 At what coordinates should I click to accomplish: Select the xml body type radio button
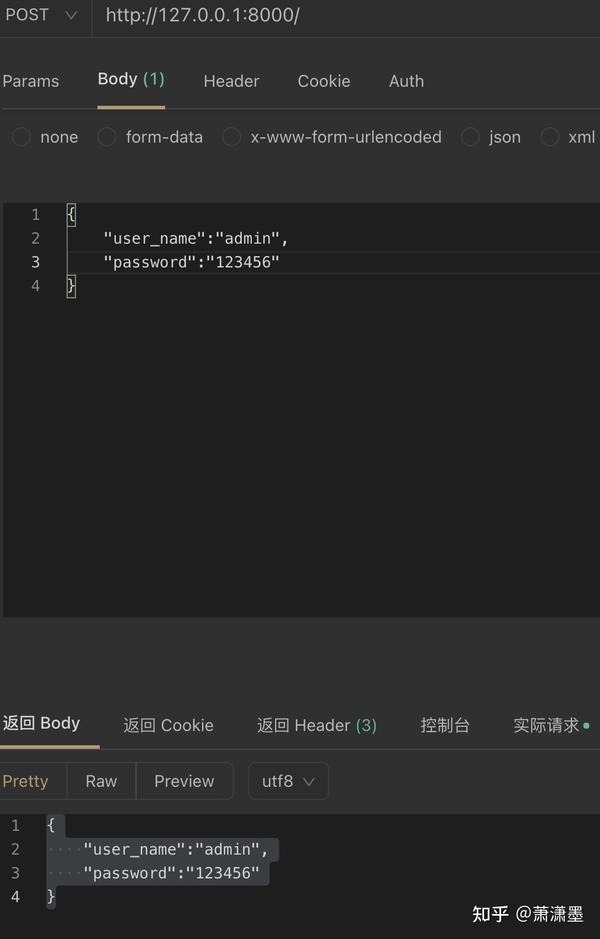550,137
